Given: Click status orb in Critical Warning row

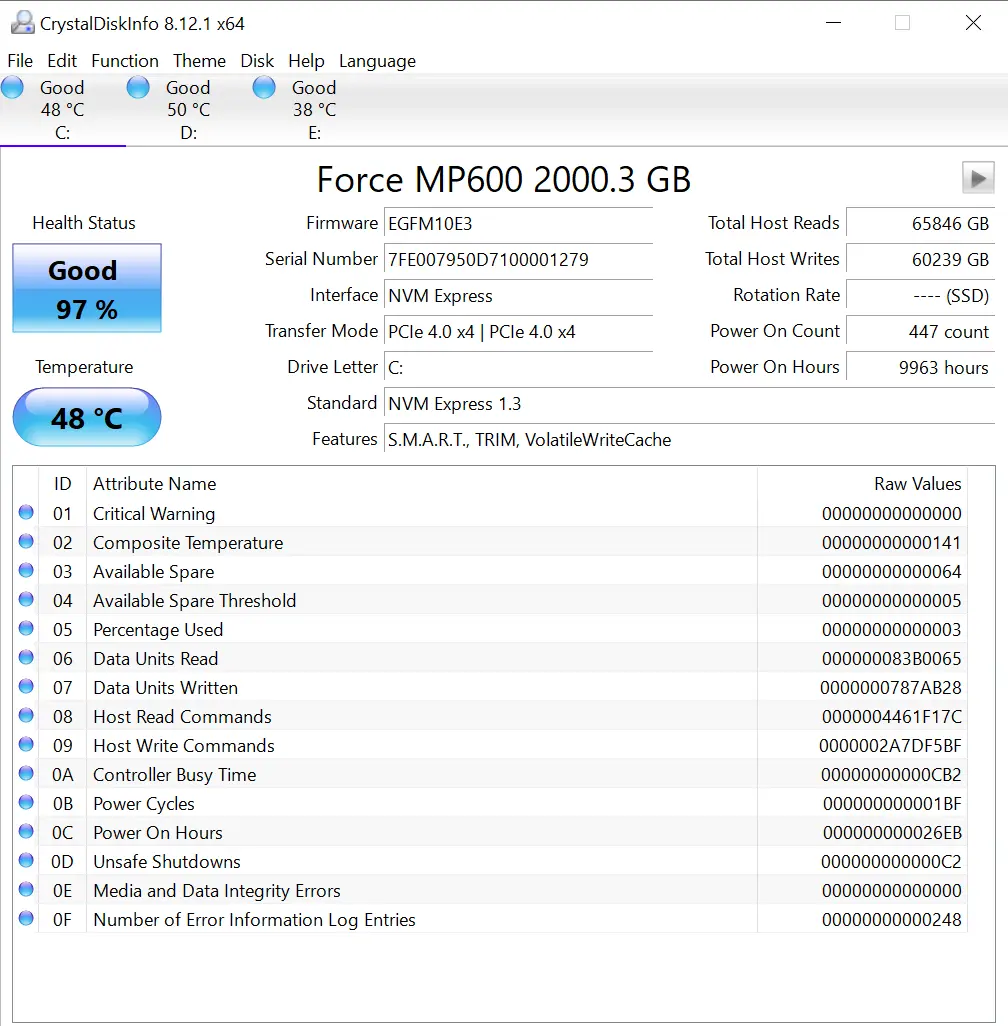Looking at the screenshot, I should (26, 512).
